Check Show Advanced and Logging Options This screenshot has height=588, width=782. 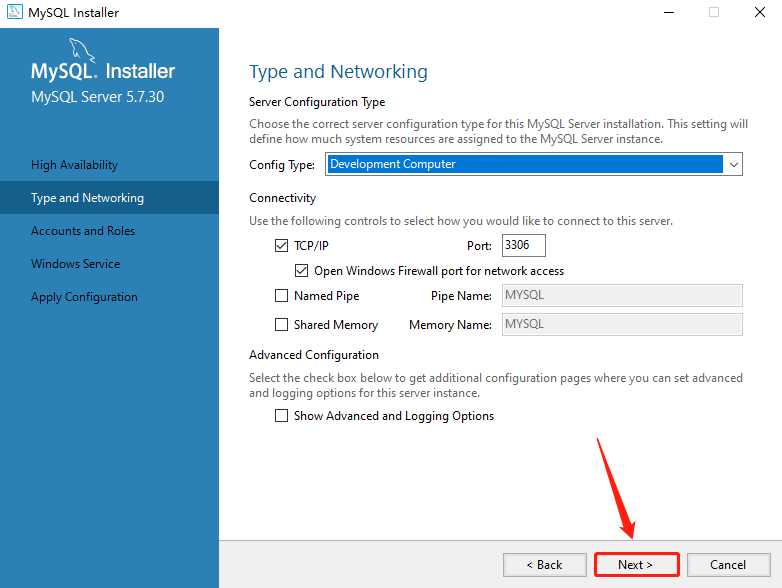click(x=281, y=415)
